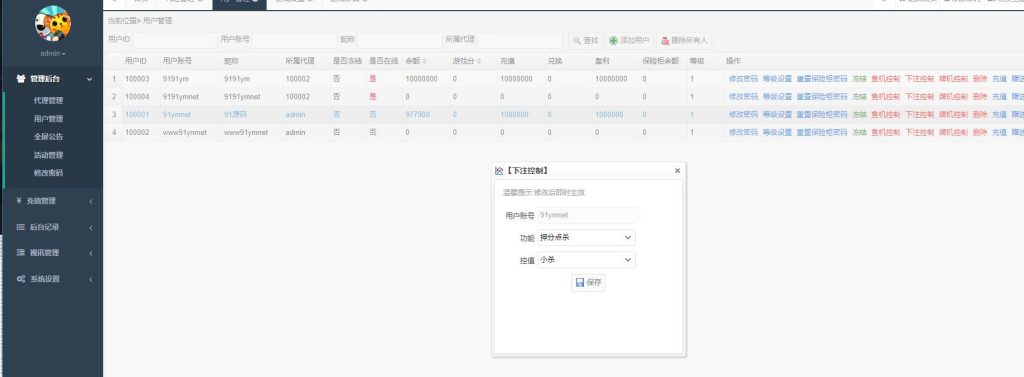Click the 100001 用户ID cell
The width and height of the screenshot is (1024, 377).
click(x=137, y=114)
